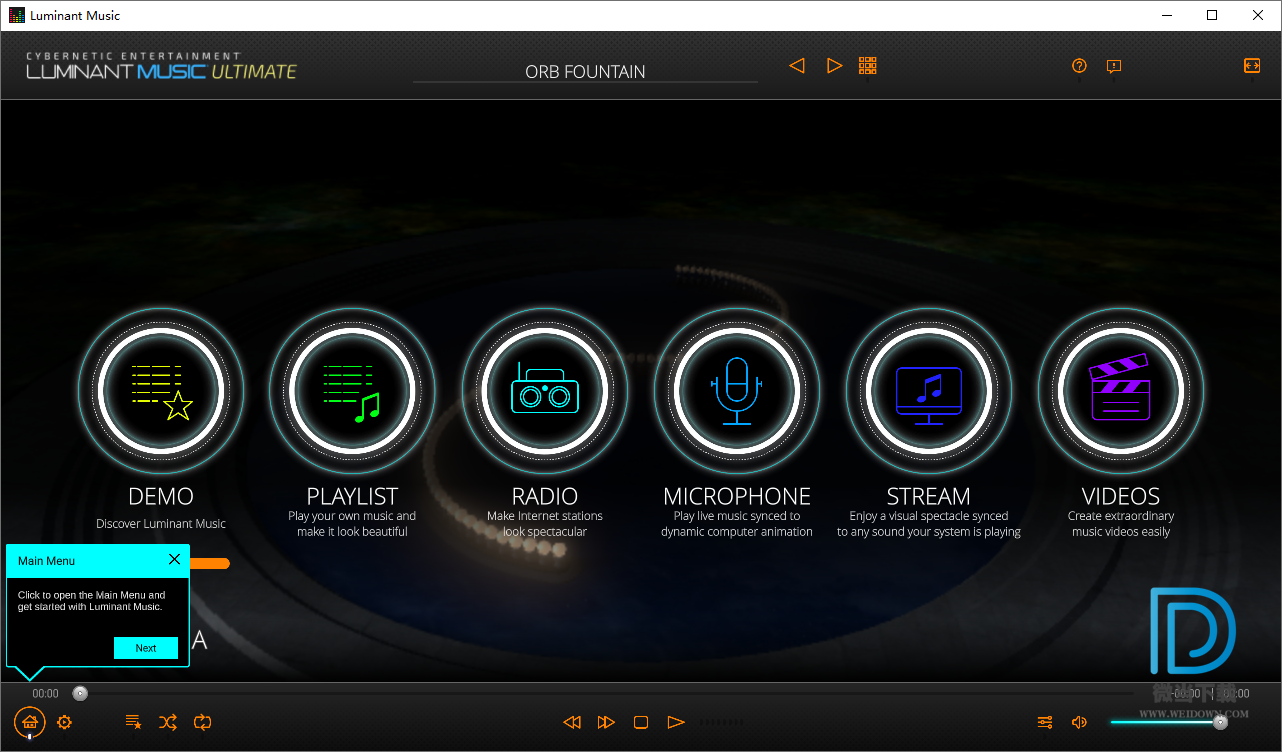
Task: Click the Luminant Music Ultimate logo
Action: click(x=162, y=66)
